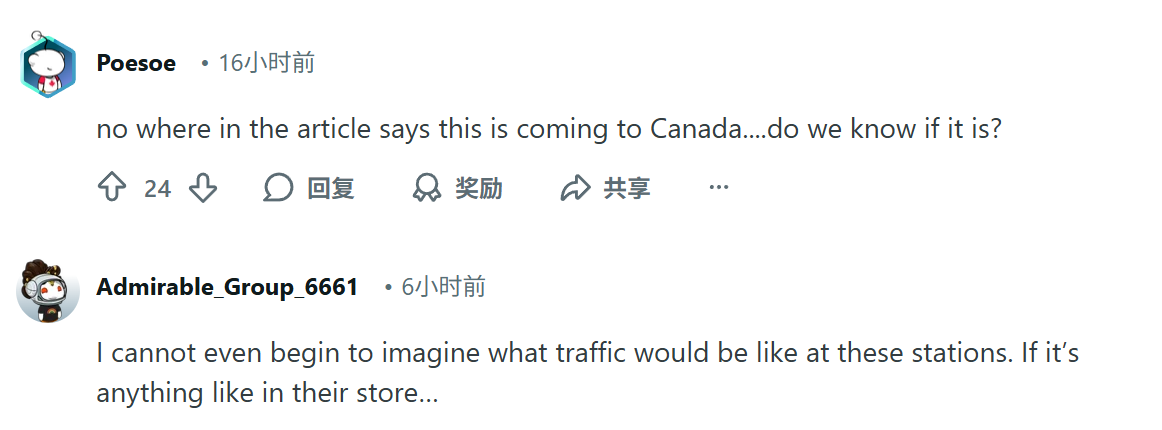Visit Poesoe's user profile name
1162x430 pixels.
point(136,63)
